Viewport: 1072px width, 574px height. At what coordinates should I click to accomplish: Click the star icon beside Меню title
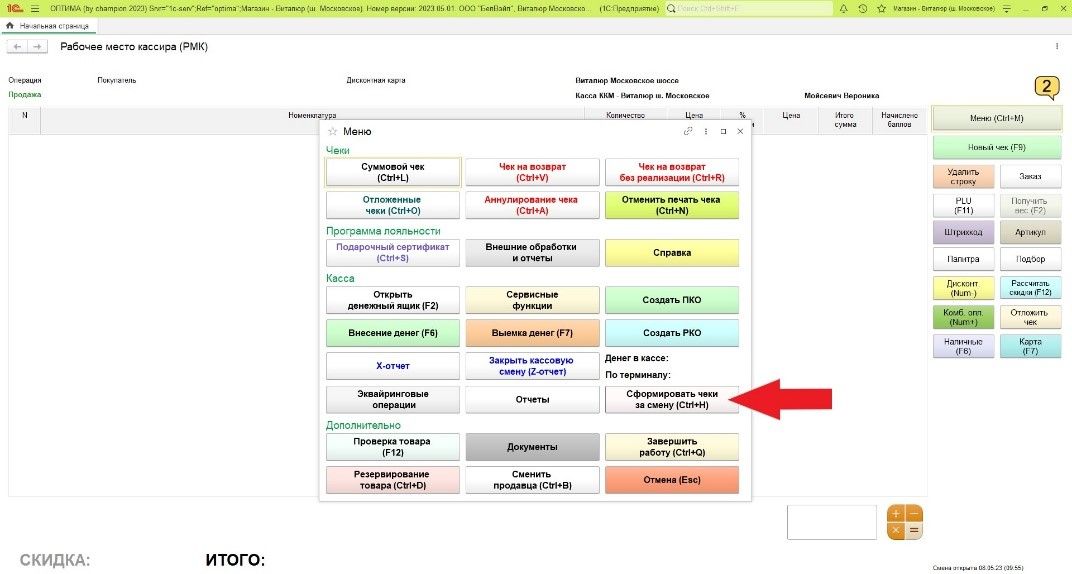click(x=332, y=131)
